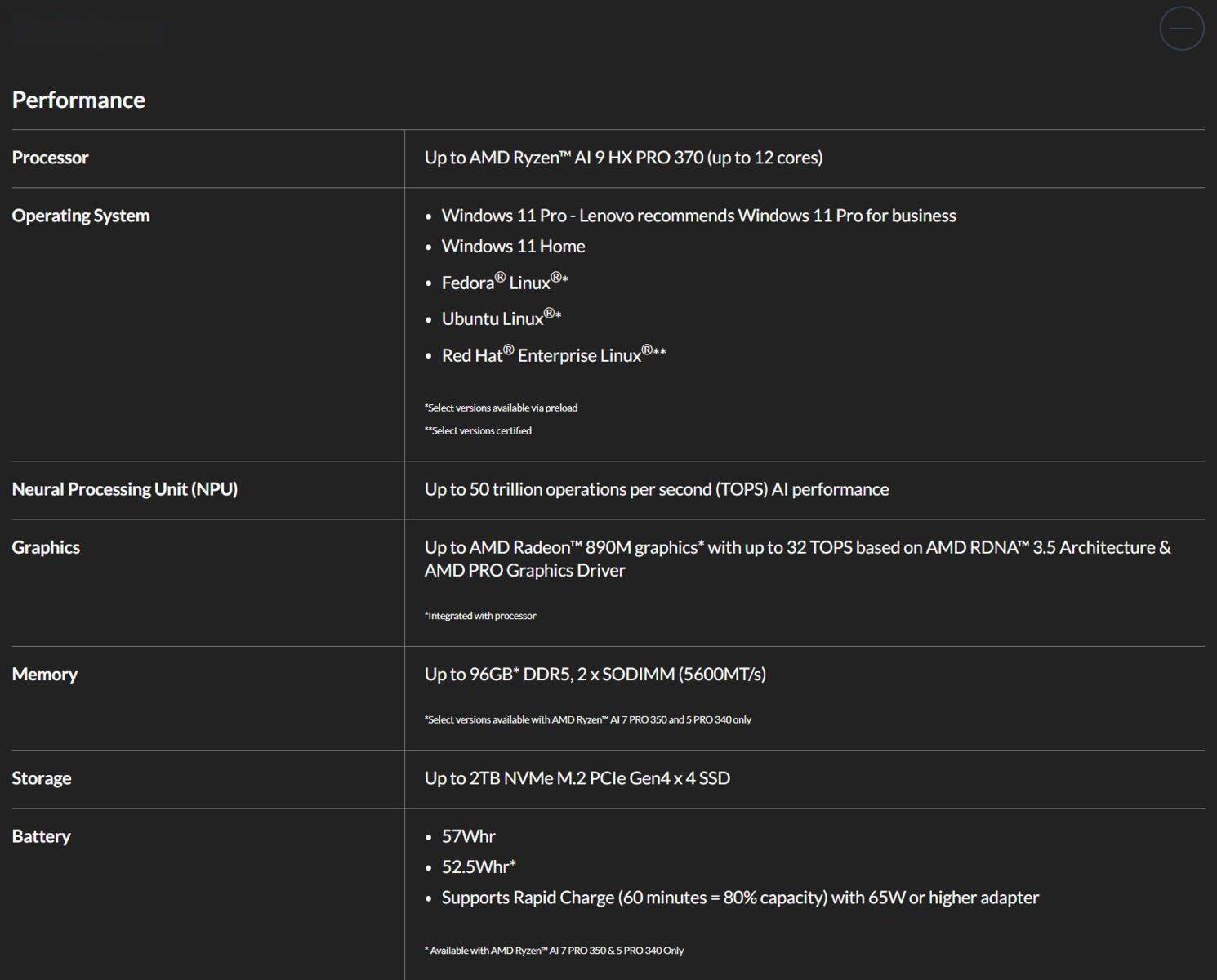Click the AMD Radeon 890M graphics description

tap(797, 559)
